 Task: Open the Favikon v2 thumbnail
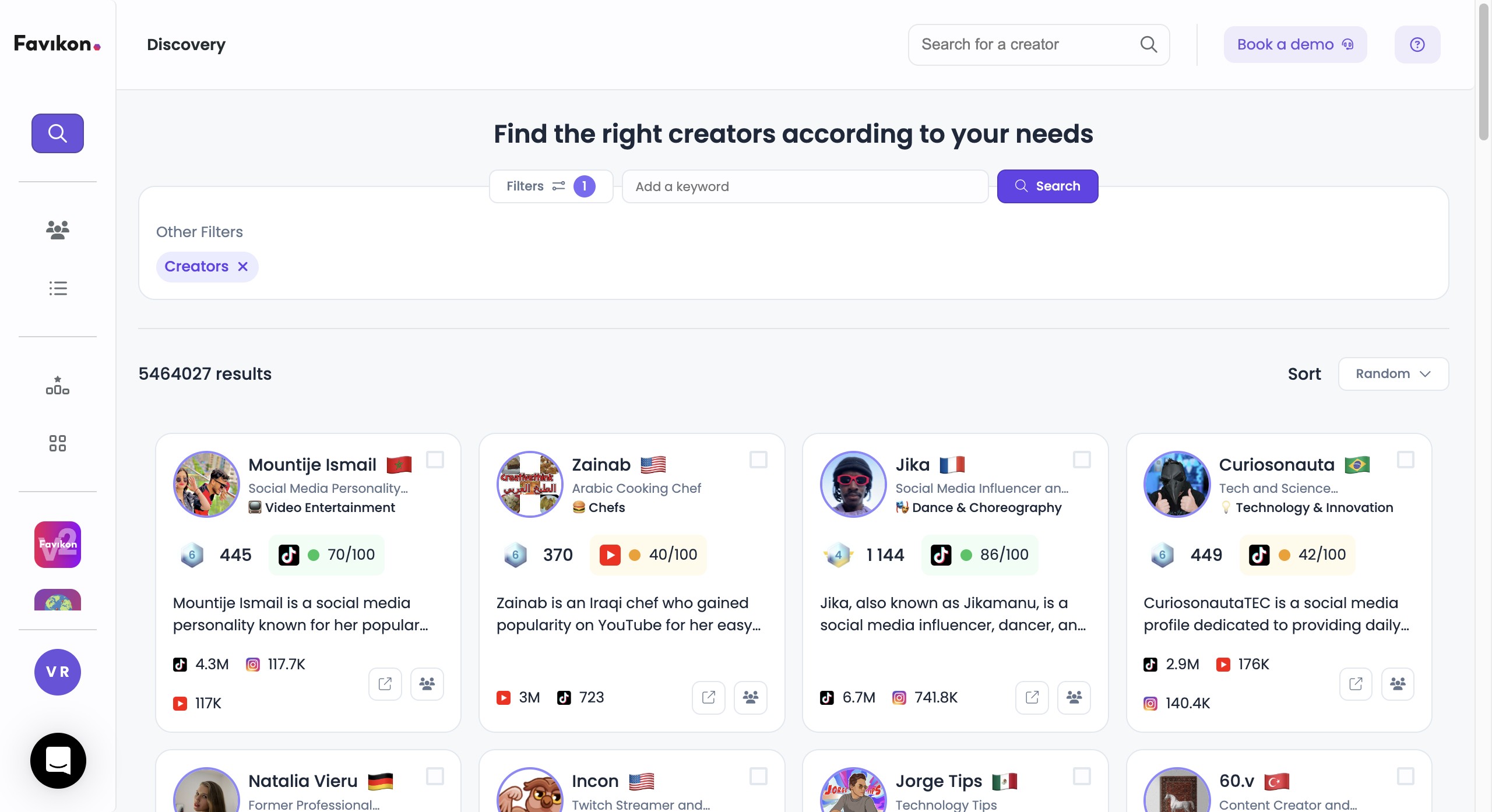(x=57, y=544)
